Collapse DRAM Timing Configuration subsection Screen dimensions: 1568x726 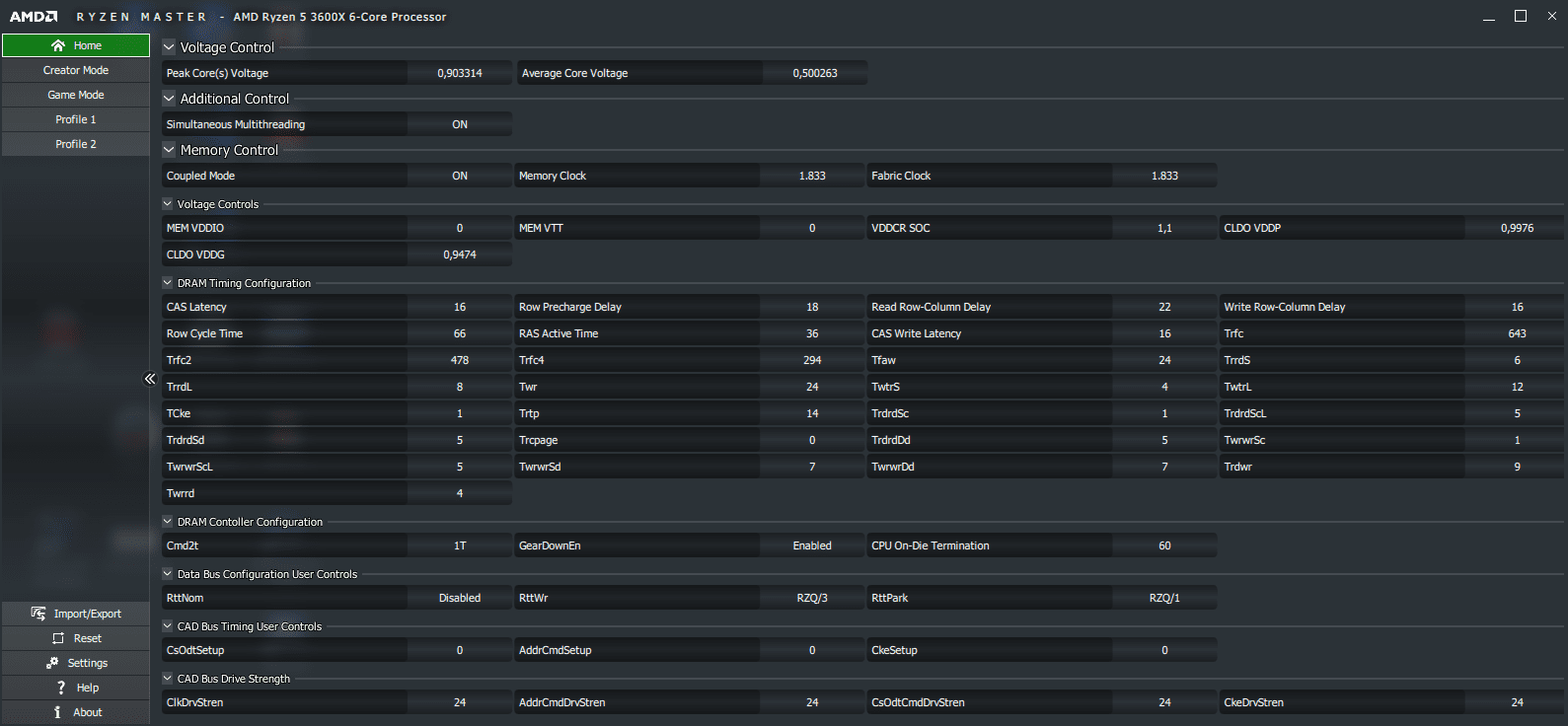pyautogui.click(x=168, y=283)
